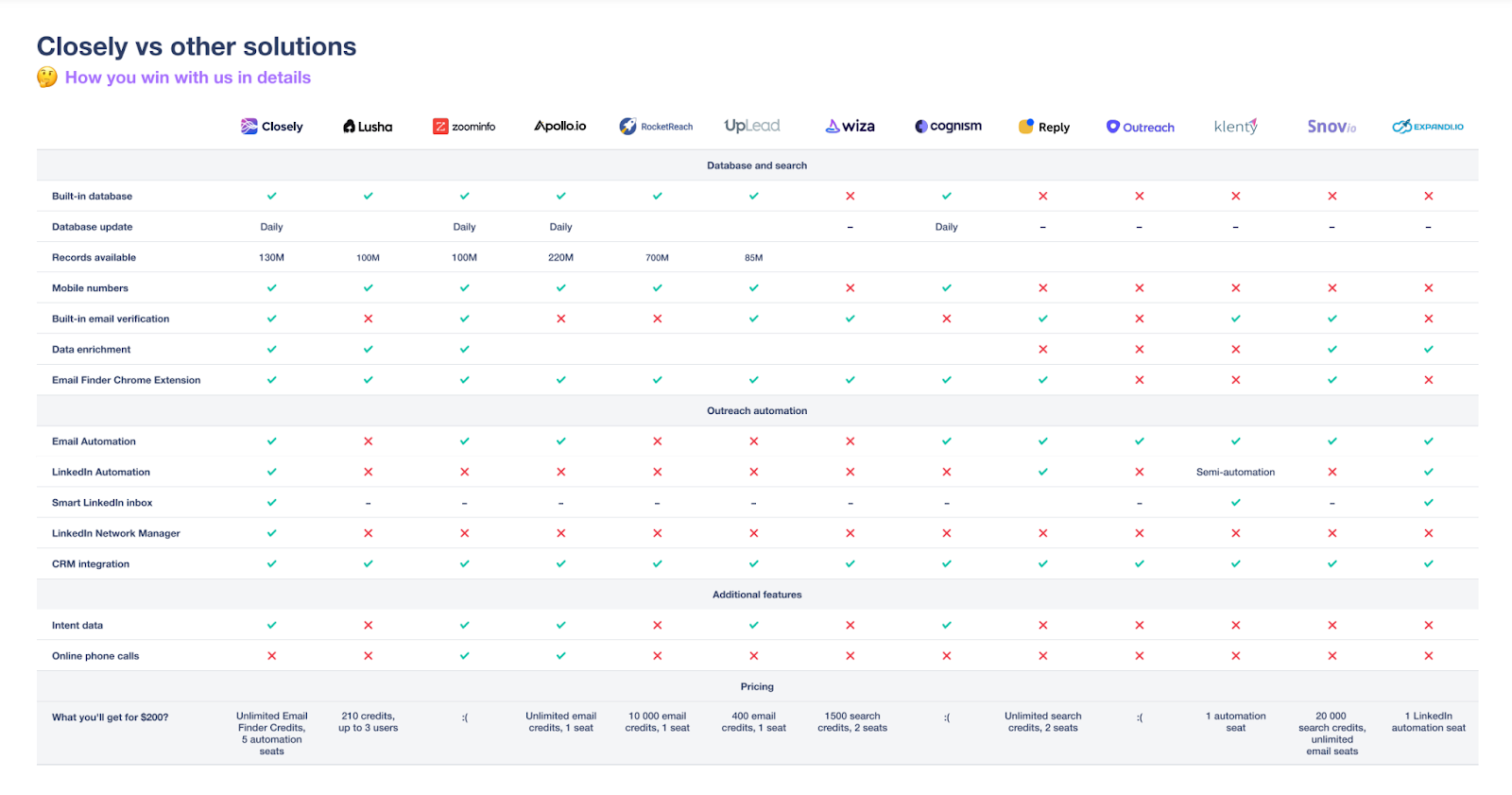Click Snov.io's checkmark for Data enrichment

click(1332, 350)
